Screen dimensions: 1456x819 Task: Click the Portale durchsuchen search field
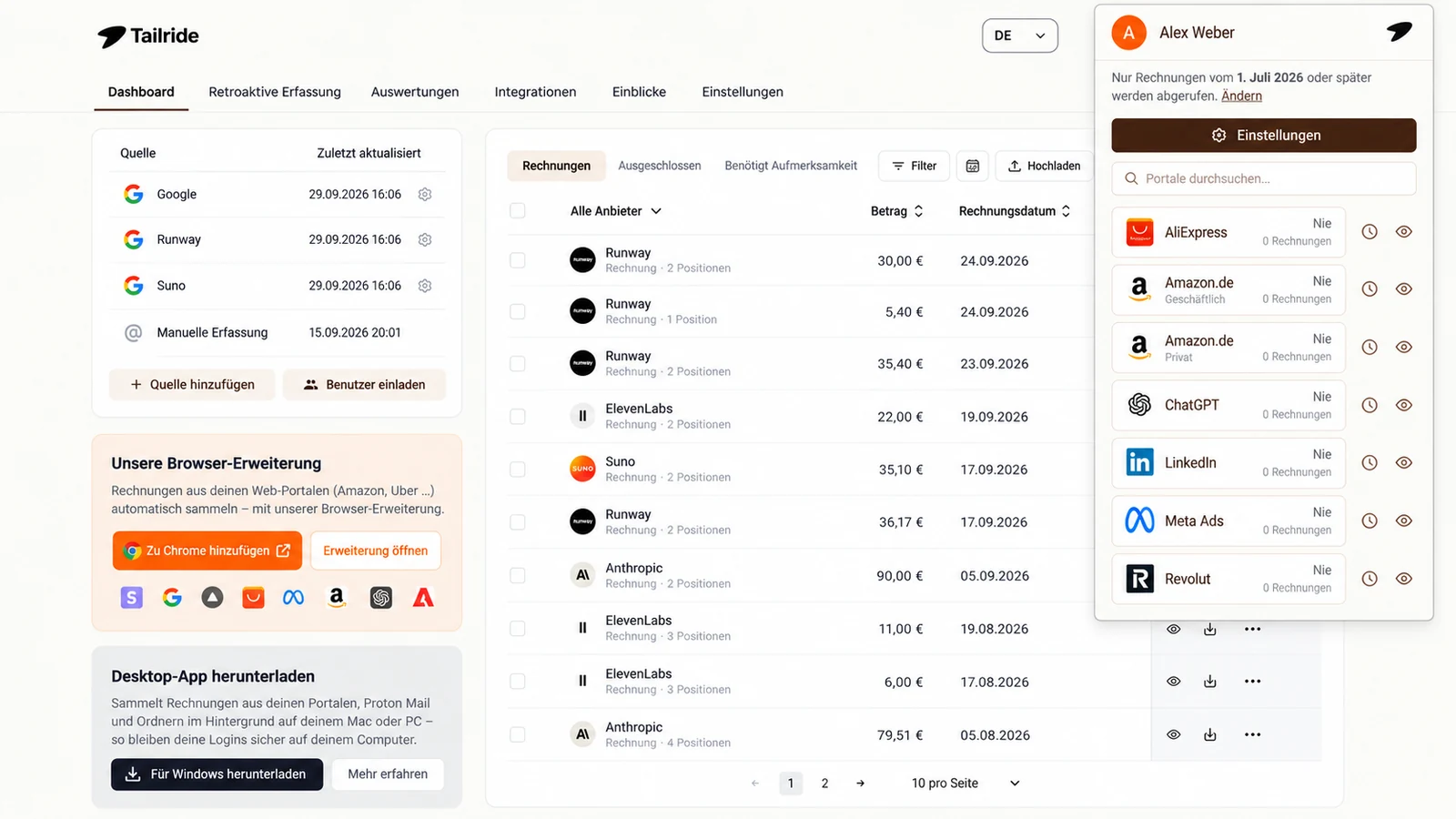click(1264, 178)
